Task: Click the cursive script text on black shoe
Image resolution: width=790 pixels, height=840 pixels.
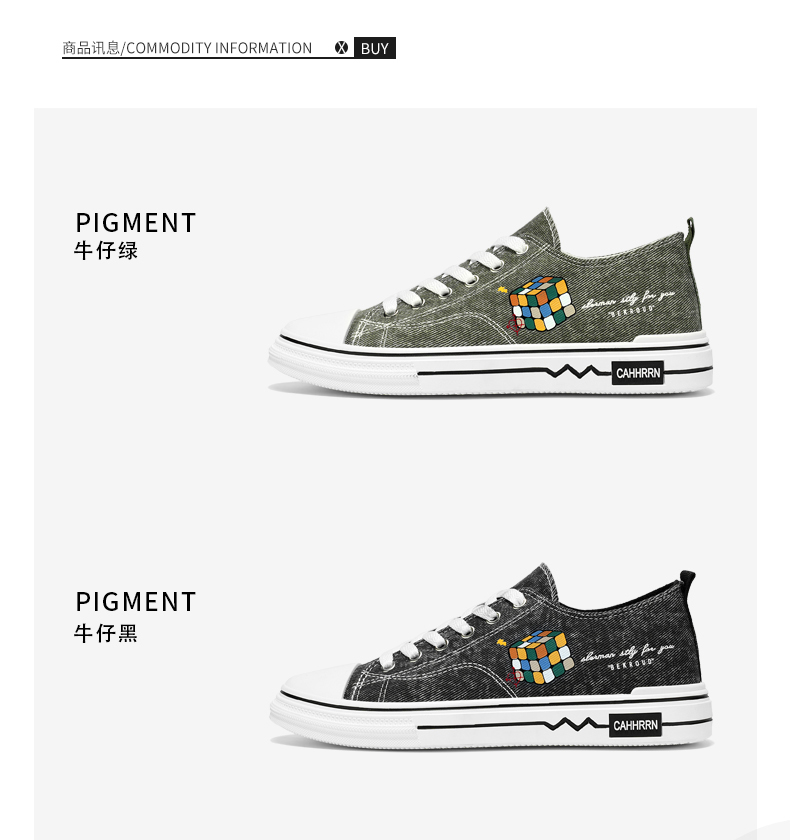Action: click(x=627, y=654)
